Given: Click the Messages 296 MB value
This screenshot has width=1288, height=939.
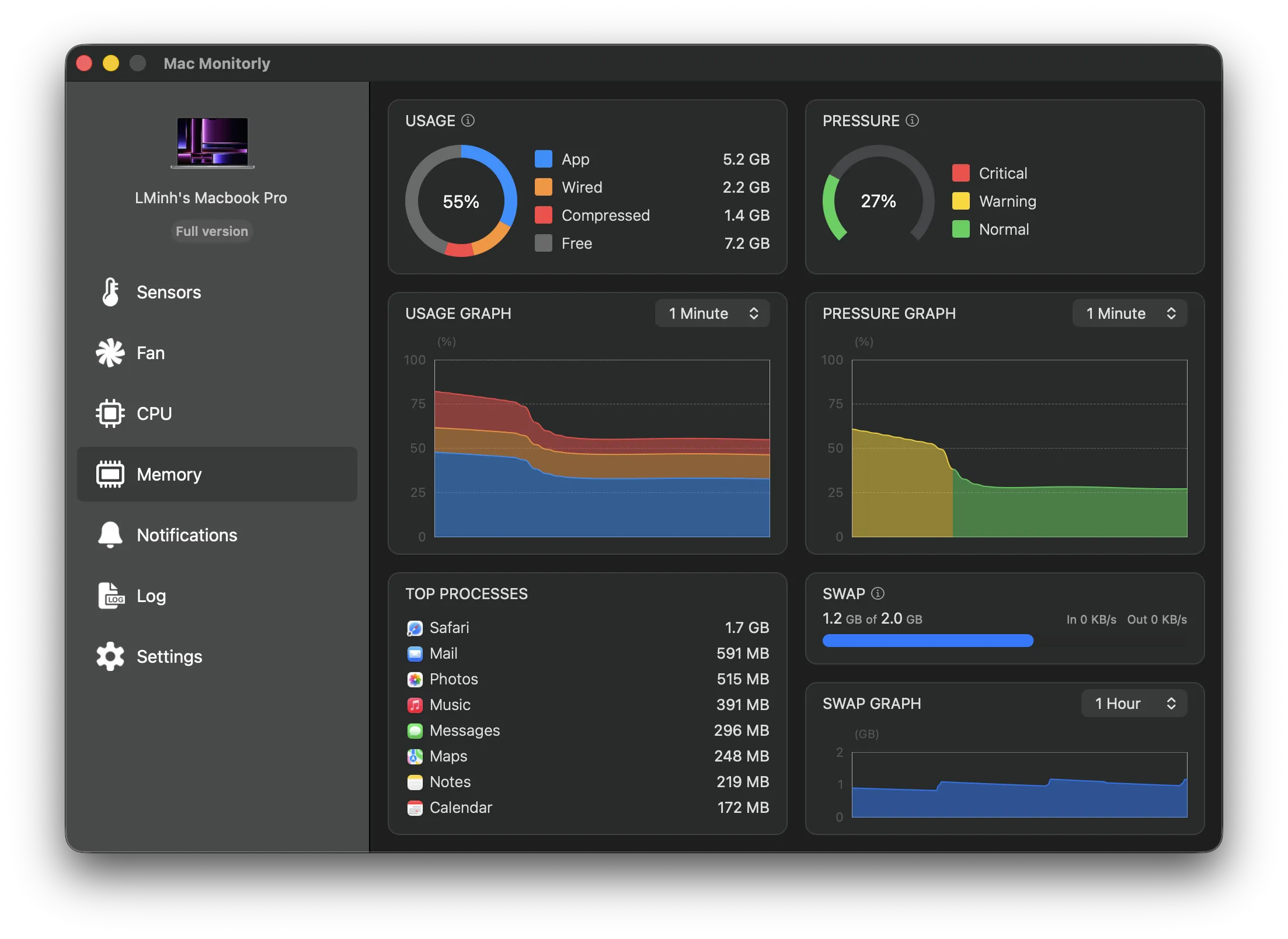Looking at the screenshot, I should 742,731.
